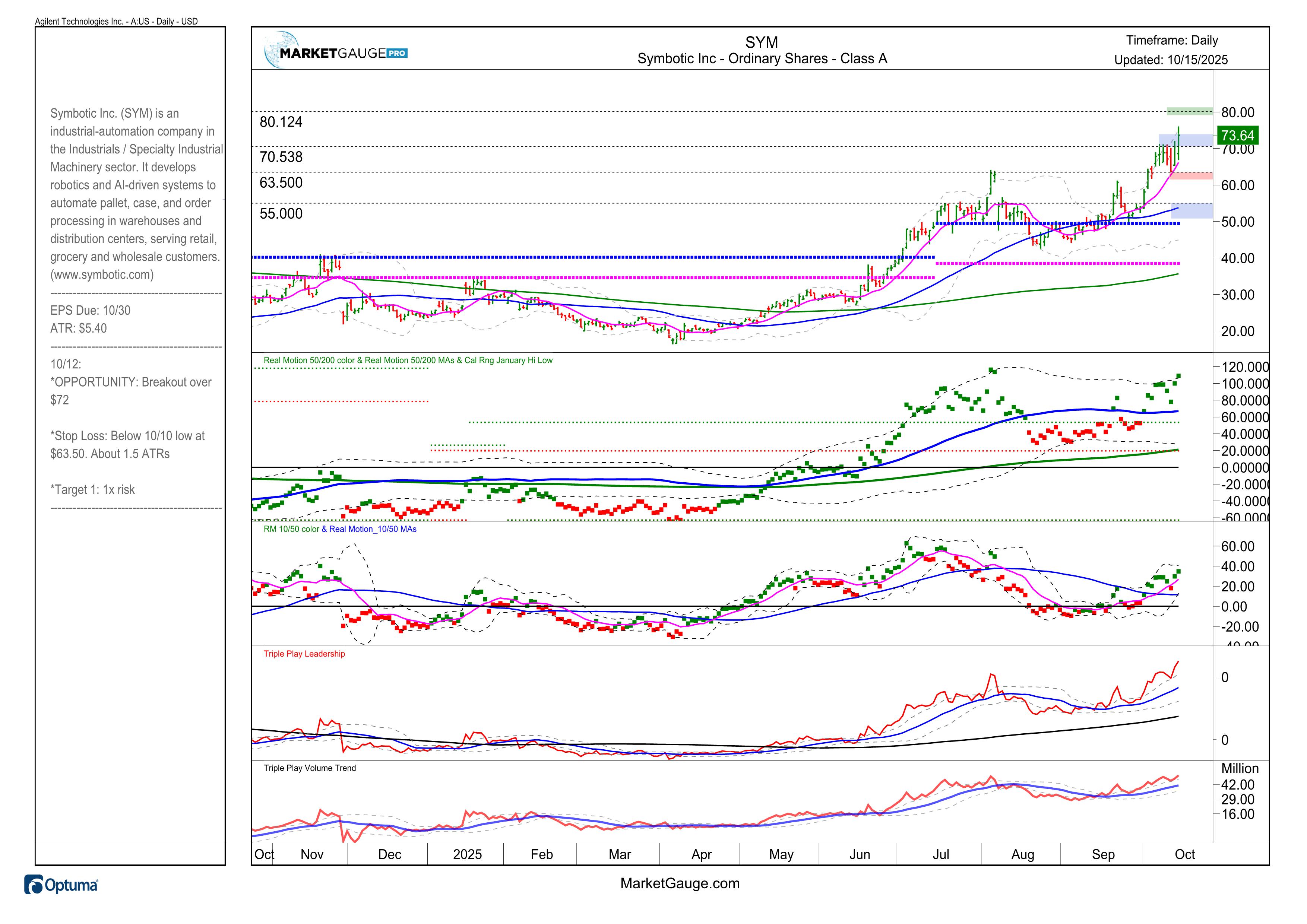
Task: Click the MarketGauge.com footer text
Action: click(680, 883)
